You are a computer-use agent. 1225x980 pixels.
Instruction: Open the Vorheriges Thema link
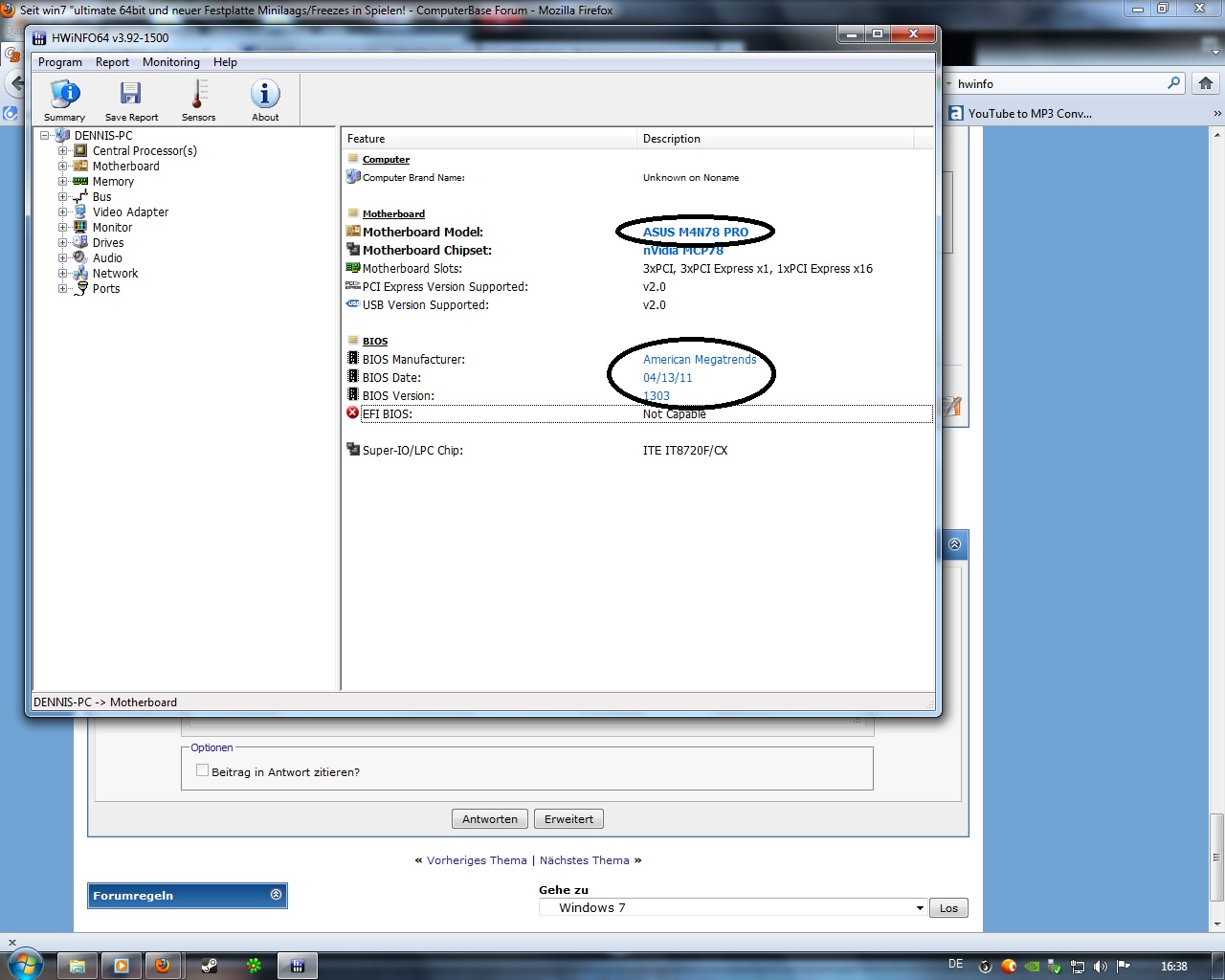click(x=477, y=860)
